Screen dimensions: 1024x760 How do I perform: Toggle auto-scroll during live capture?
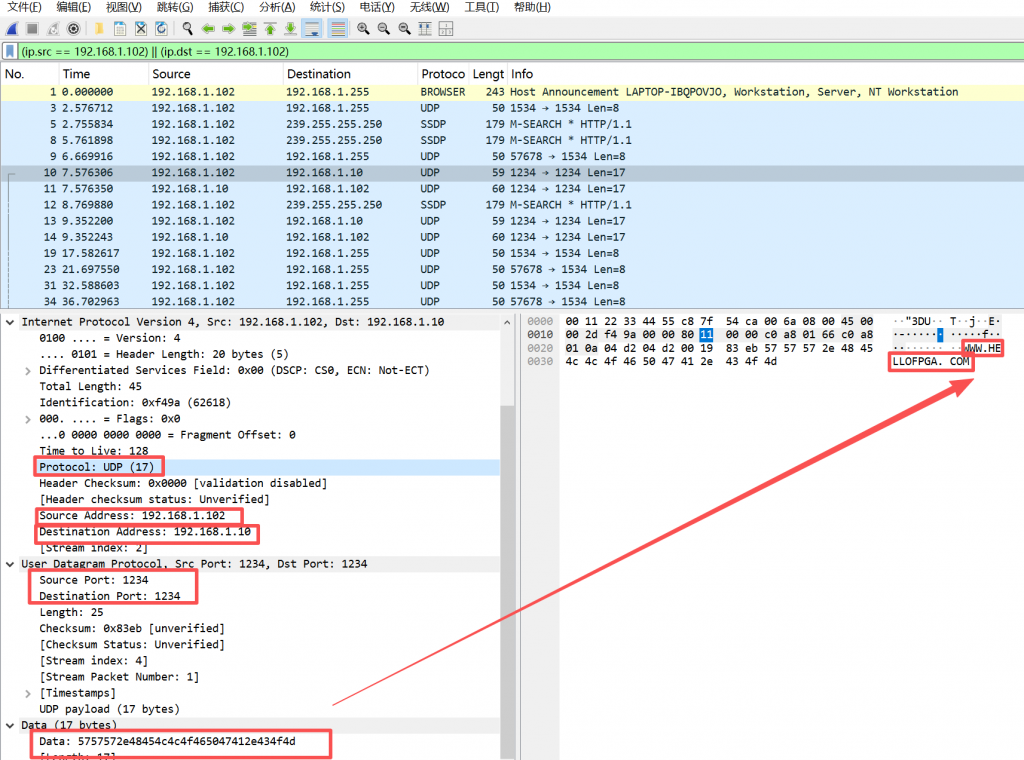point(312,29)
